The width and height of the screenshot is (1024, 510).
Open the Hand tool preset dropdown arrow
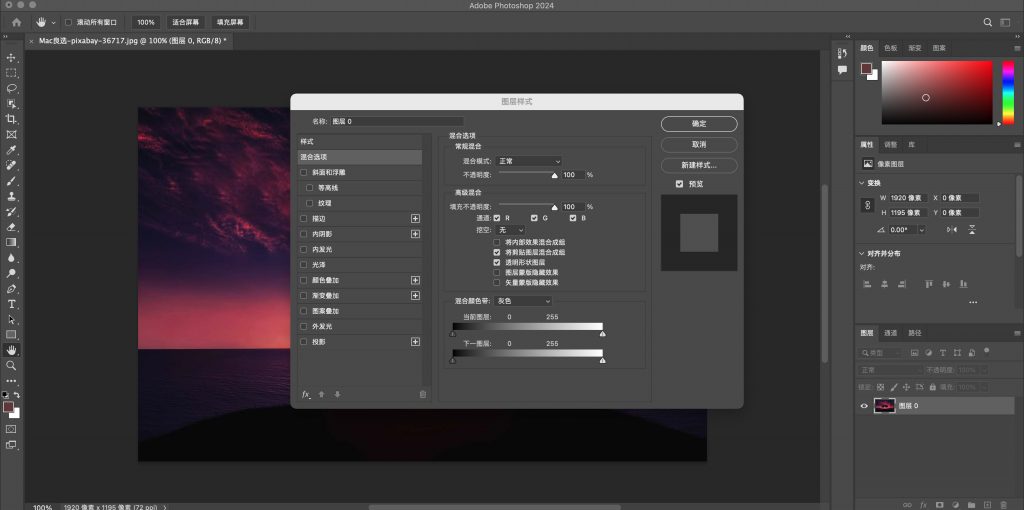(54, 22)
